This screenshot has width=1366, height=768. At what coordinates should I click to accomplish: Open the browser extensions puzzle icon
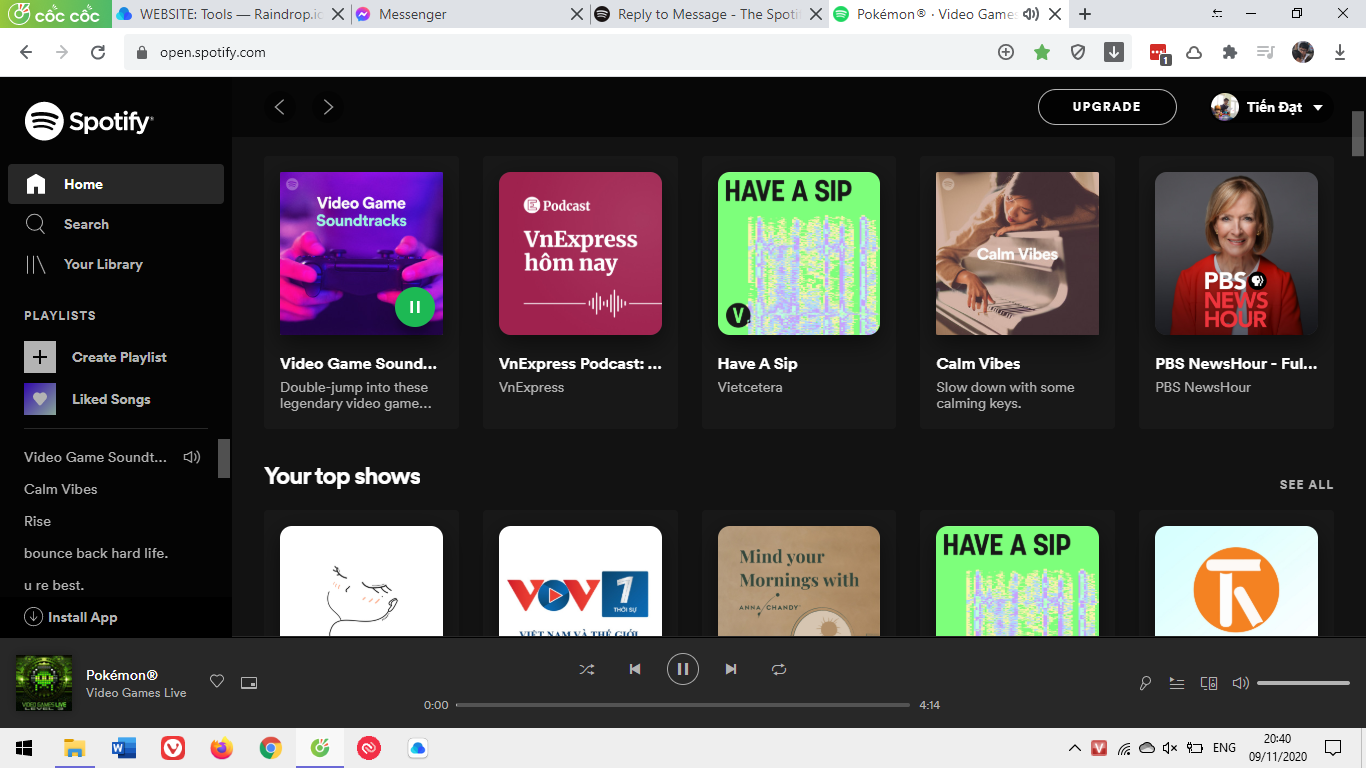pos(1230,52)
